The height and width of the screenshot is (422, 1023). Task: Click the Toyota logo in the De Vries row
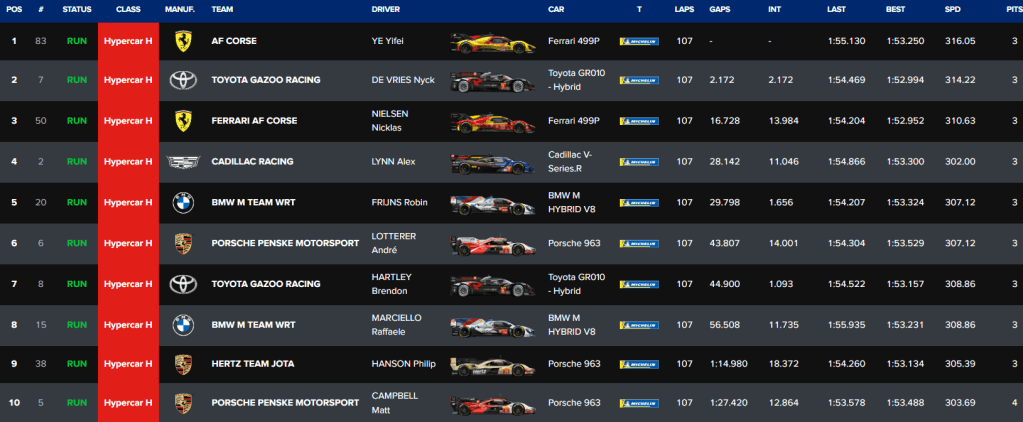[x=183, y=80]
